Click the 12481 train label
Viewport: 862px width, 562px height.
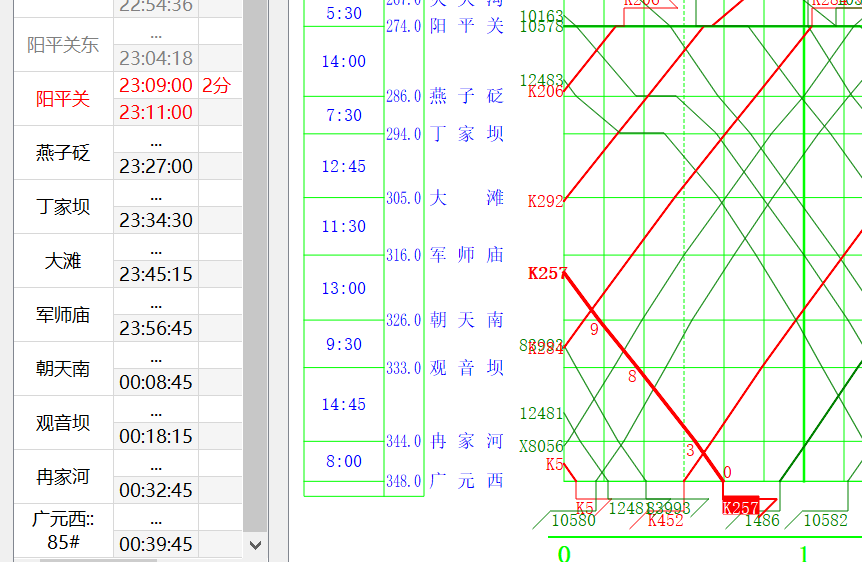541,413
